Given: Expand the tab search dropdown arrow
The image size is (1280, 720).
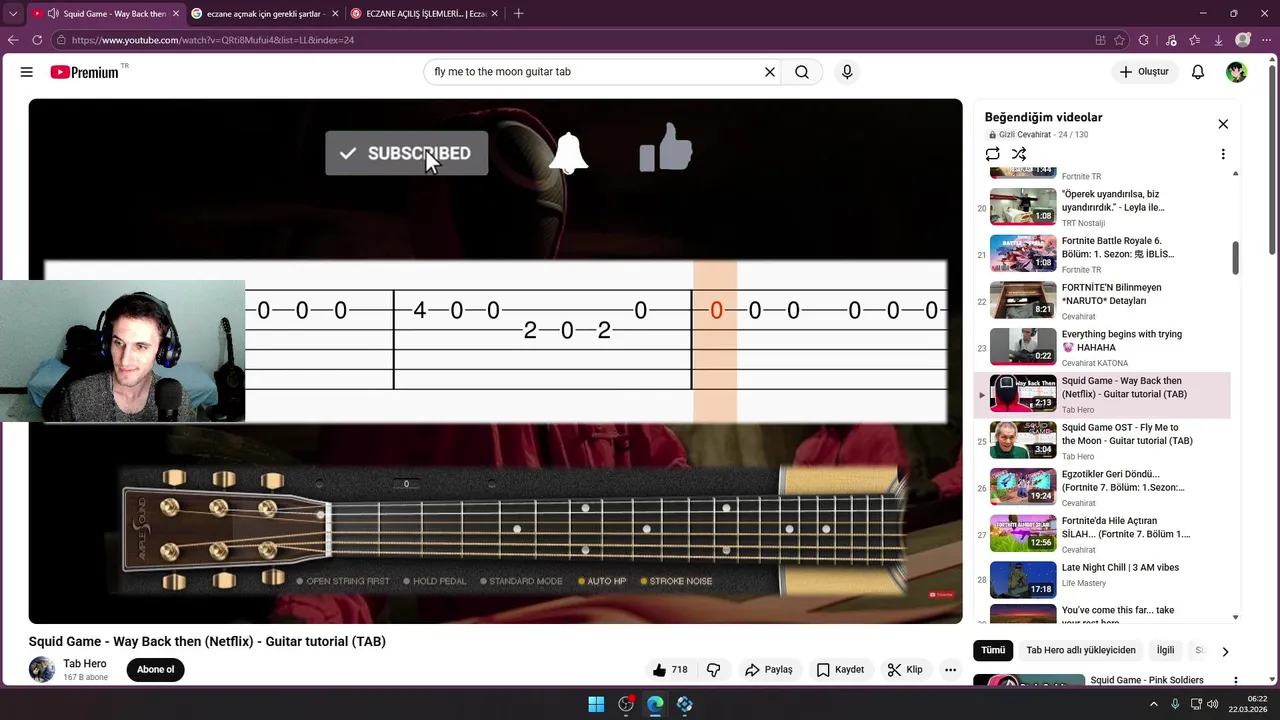Looking at the screenshot, I should (x=13, y=14).
